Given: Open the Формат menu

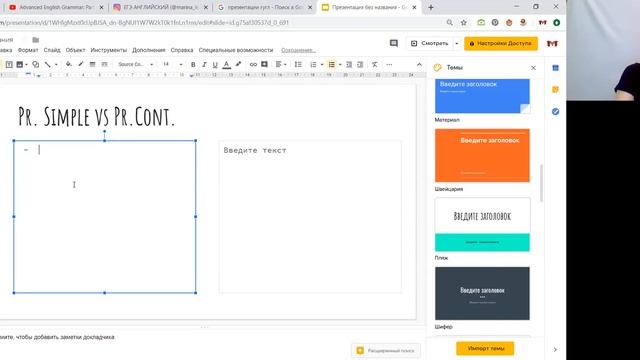Looking at the screenshot, I should [28, 50].
